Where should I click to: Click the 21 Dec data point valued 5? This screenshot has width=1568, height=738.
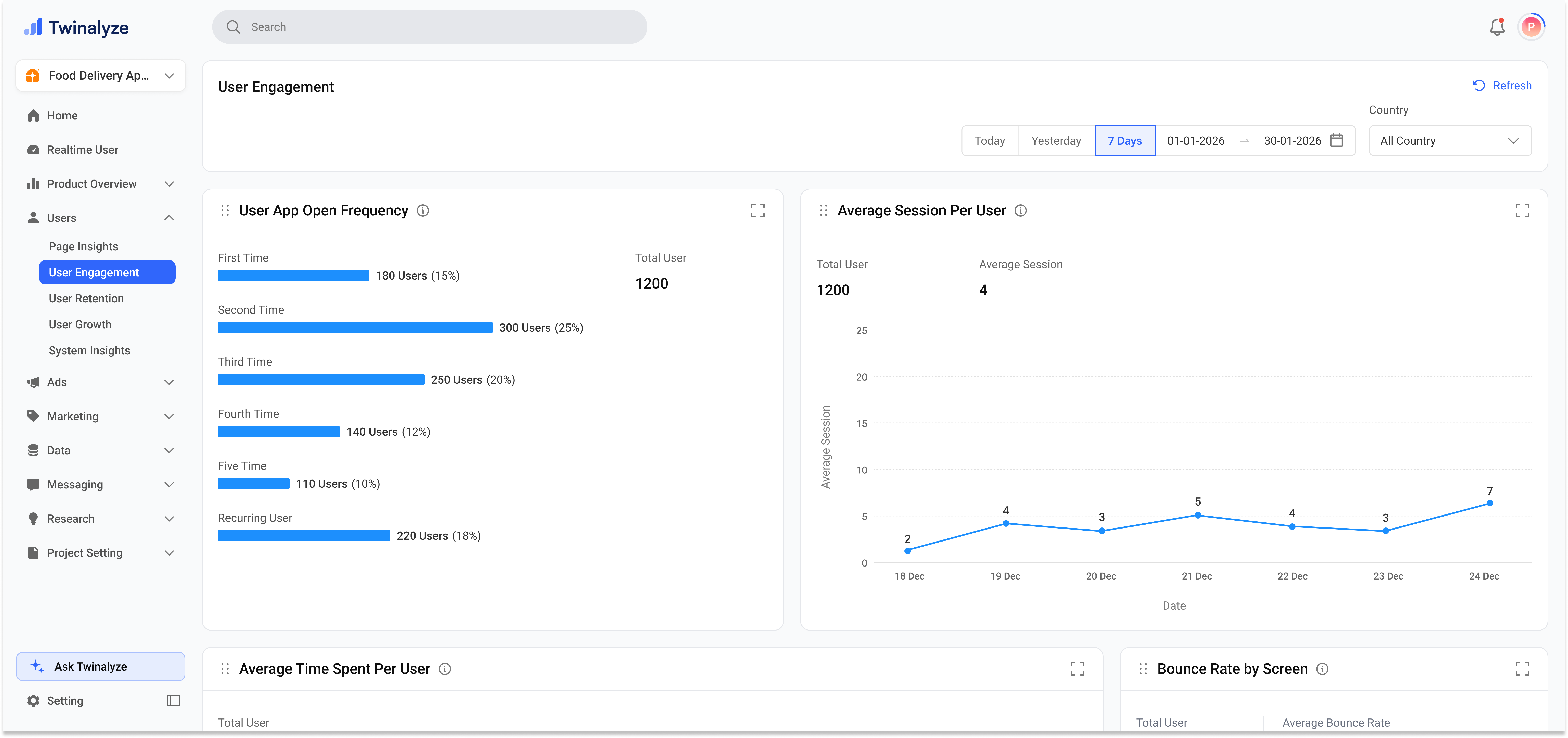click(x=1198, y=515)
